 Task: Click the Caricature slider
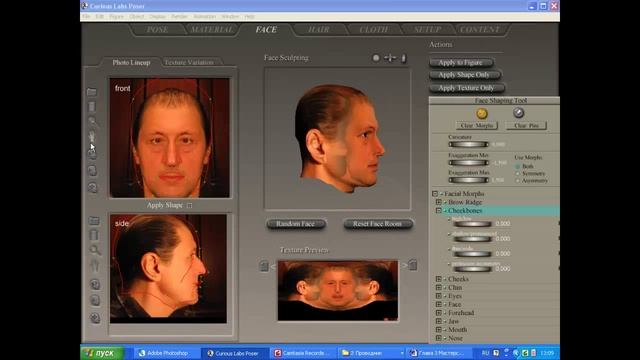click(468, 144)
